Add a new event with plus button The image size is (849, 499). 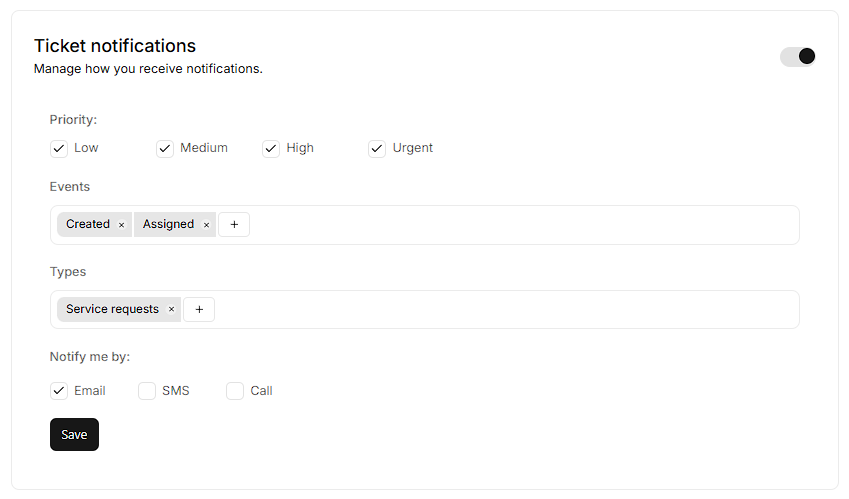(234, 225)
